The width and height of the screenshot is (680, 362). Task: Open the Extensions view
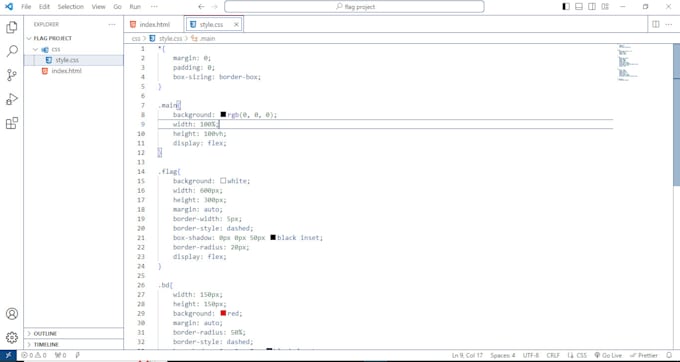click(x=12, y=123)
